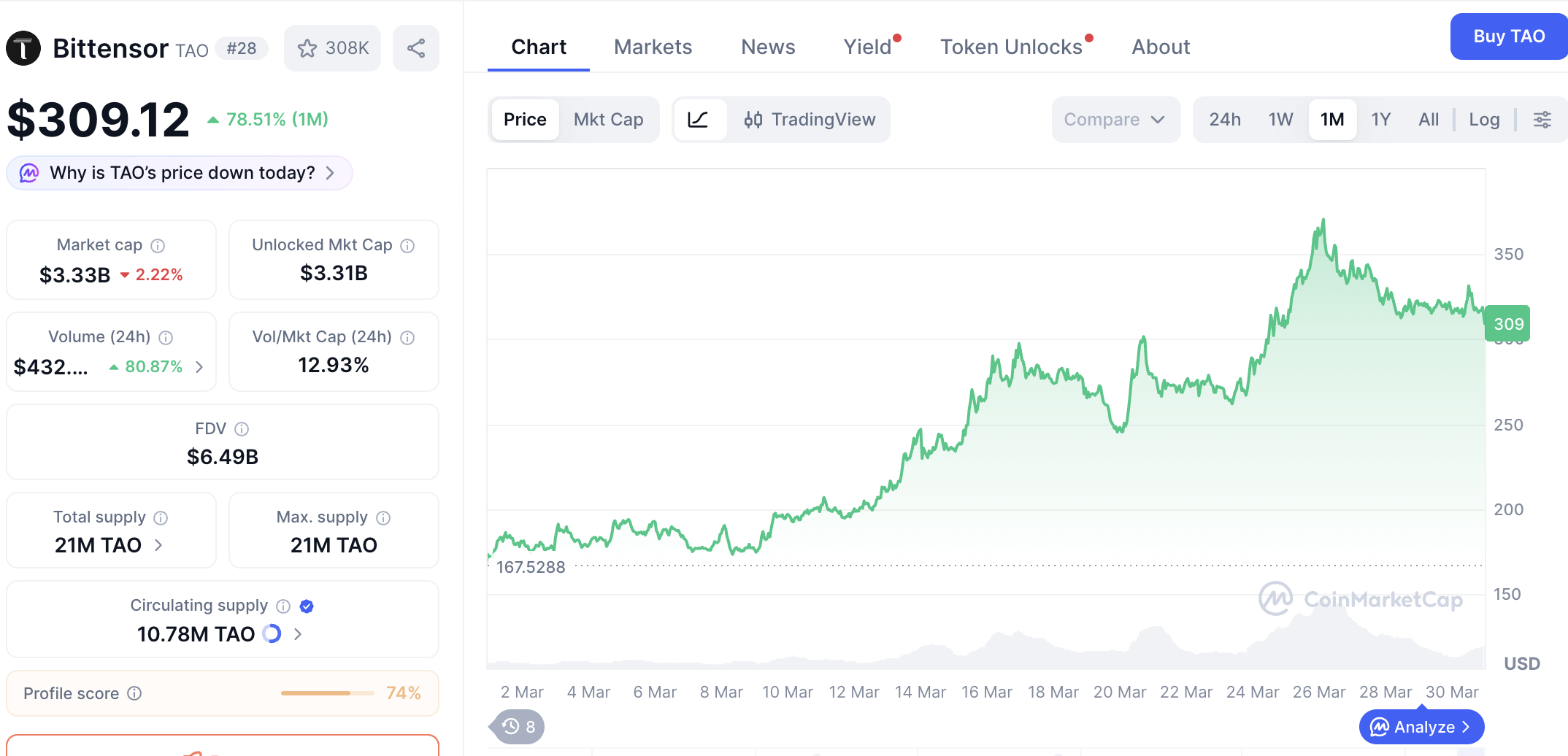Click the Volume (24h) info icon
Screen dimensions: 1568x756
pos(166,337)
